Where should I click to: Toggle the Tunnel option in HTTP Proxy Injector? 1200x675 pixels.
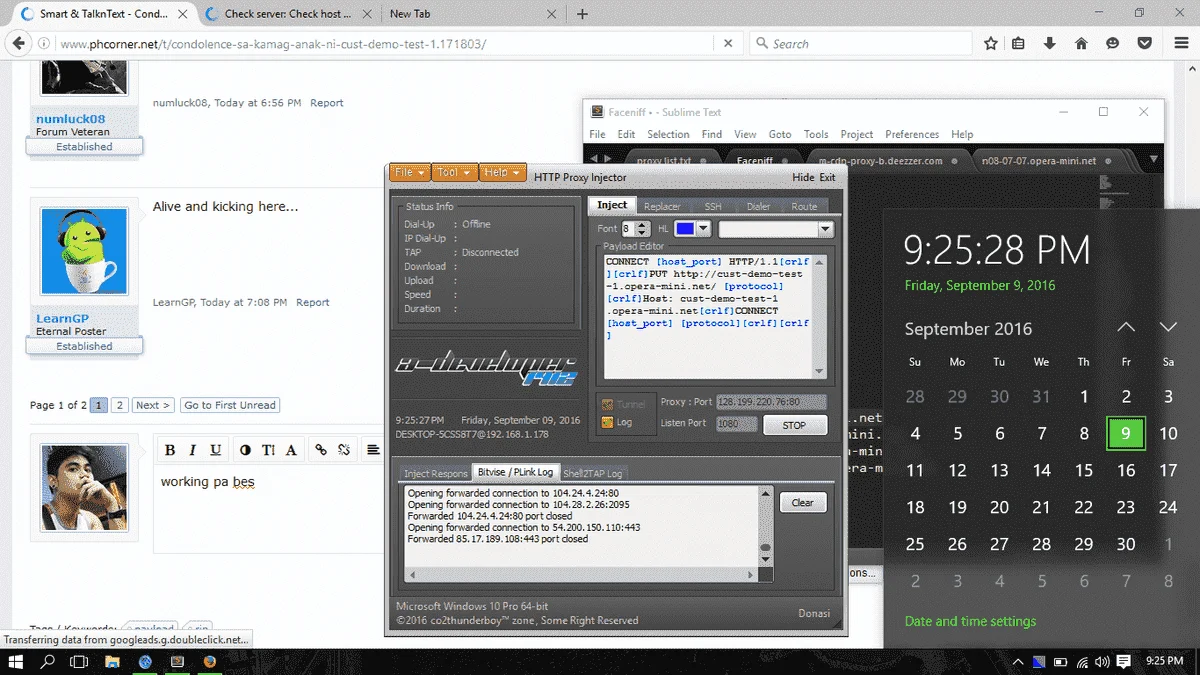(623, 404)
